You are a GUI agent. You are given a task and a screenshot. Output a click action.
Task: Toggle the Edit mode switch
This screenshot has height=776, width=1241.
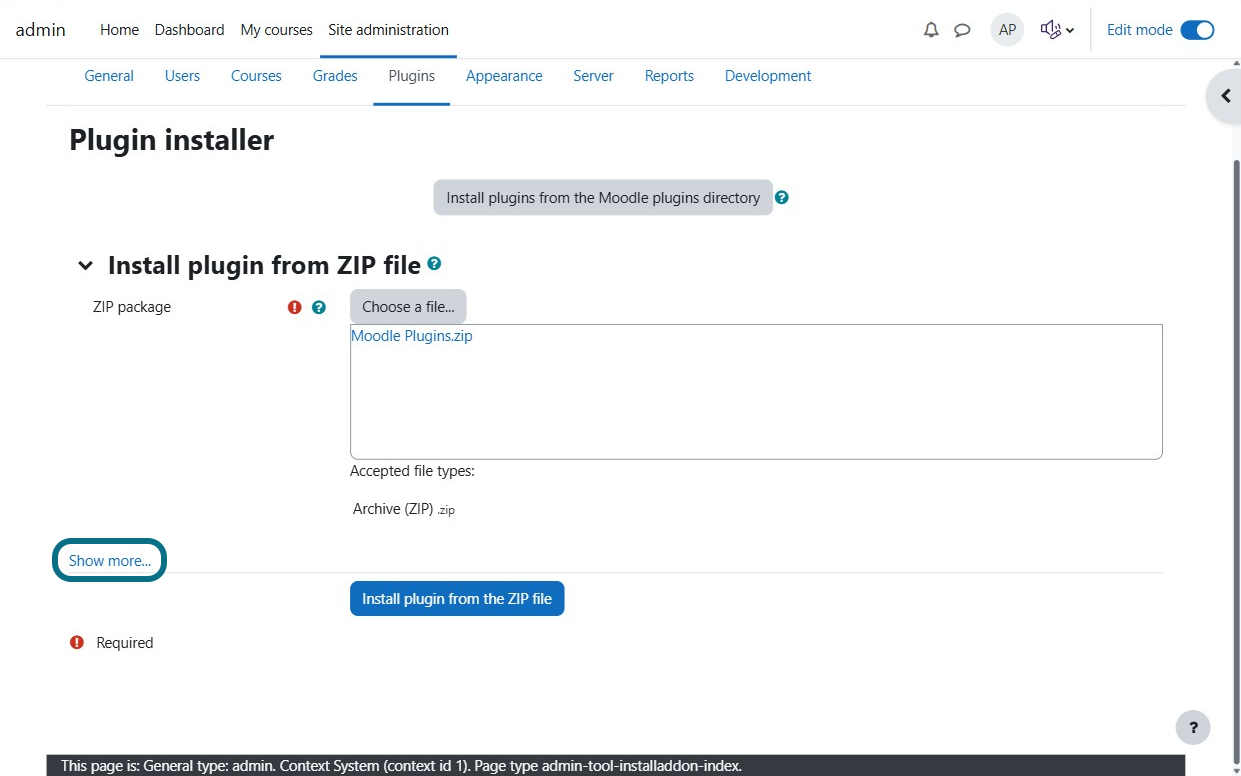(1197, 30)
